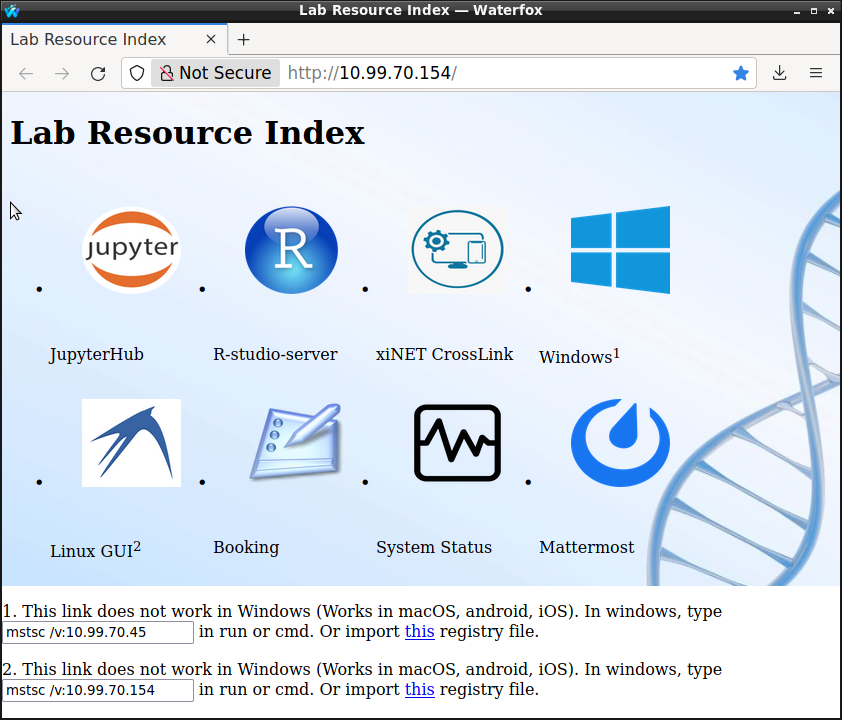Open a new tab with plus button
The height and width of the screenshot is (720, 842).
244,40
